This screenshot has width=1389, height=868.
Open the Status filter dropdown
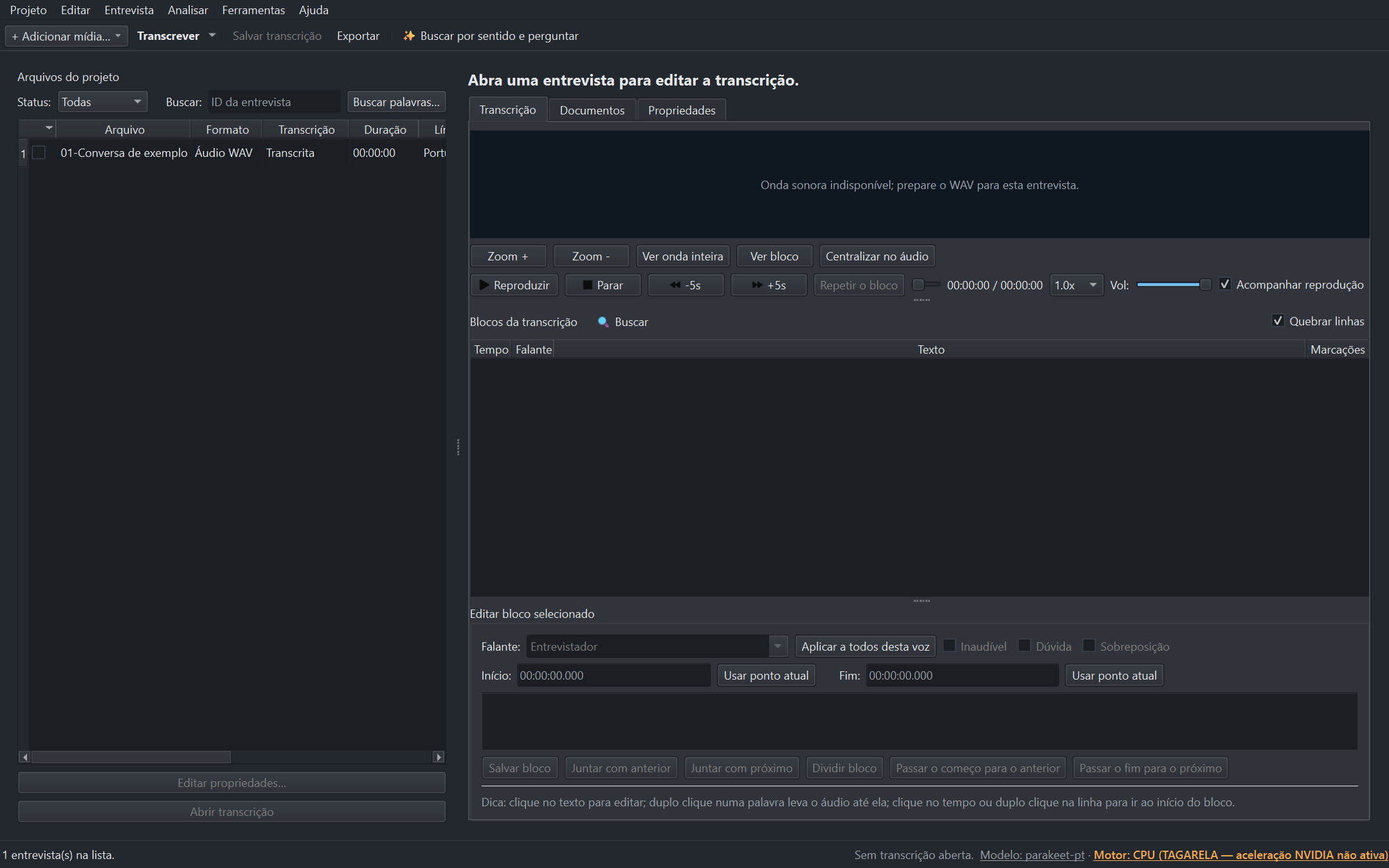click(103, 102)
